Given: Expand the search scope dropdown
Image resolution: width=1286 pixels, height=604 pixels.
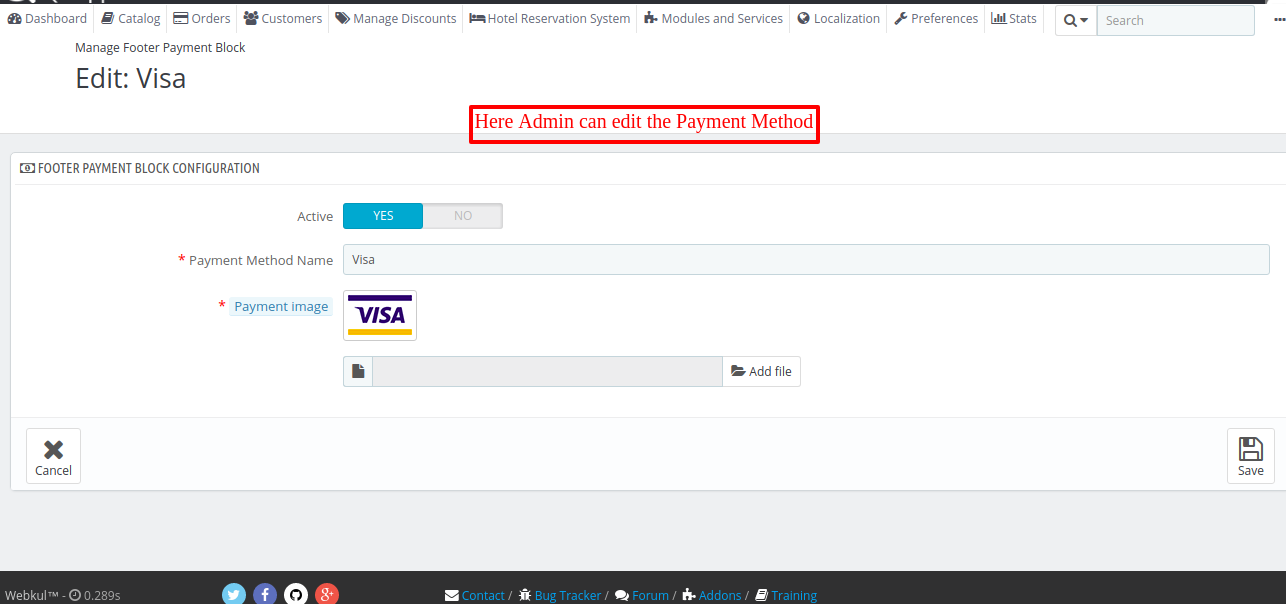Looking at the screenshot, I should click(x=1076, y=20).
